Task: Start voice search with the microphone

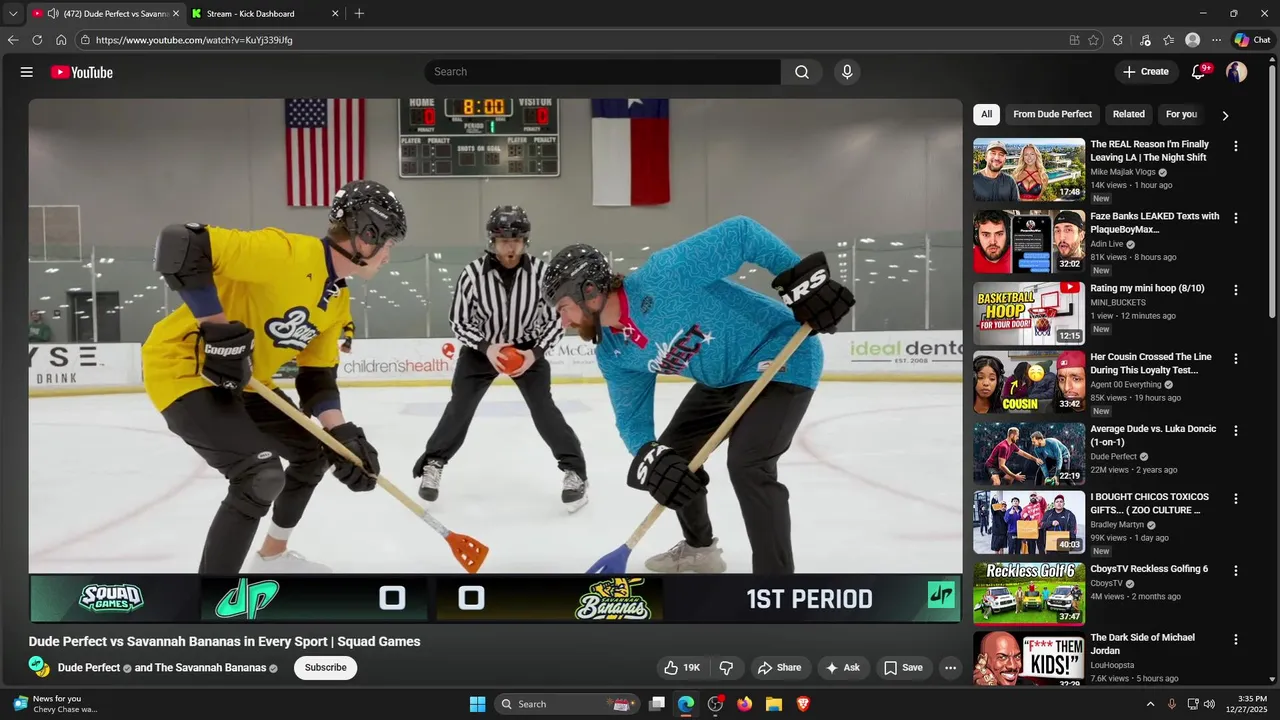Action: pyautogui.click(x=847, y=72)
